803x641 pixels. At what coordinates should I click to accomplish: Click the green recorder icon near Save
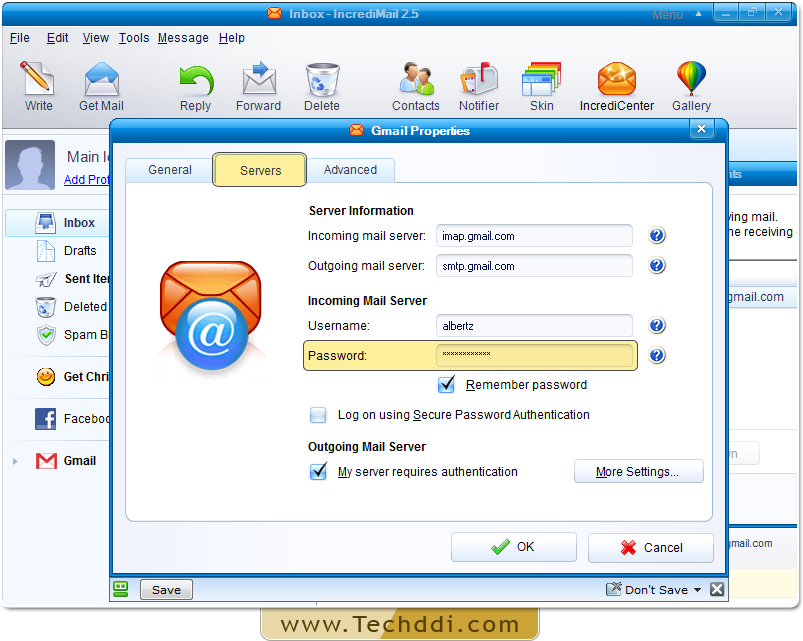[121, 589]
